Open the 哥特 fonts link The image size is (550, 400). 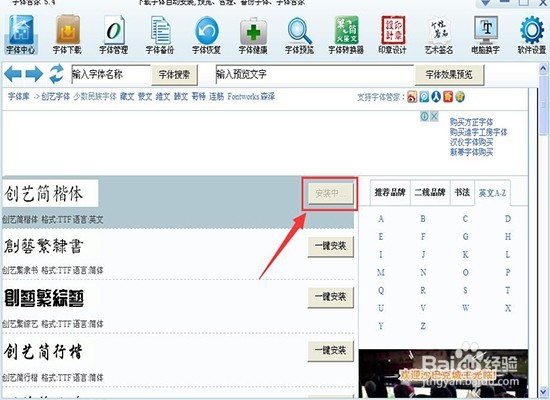199,96
